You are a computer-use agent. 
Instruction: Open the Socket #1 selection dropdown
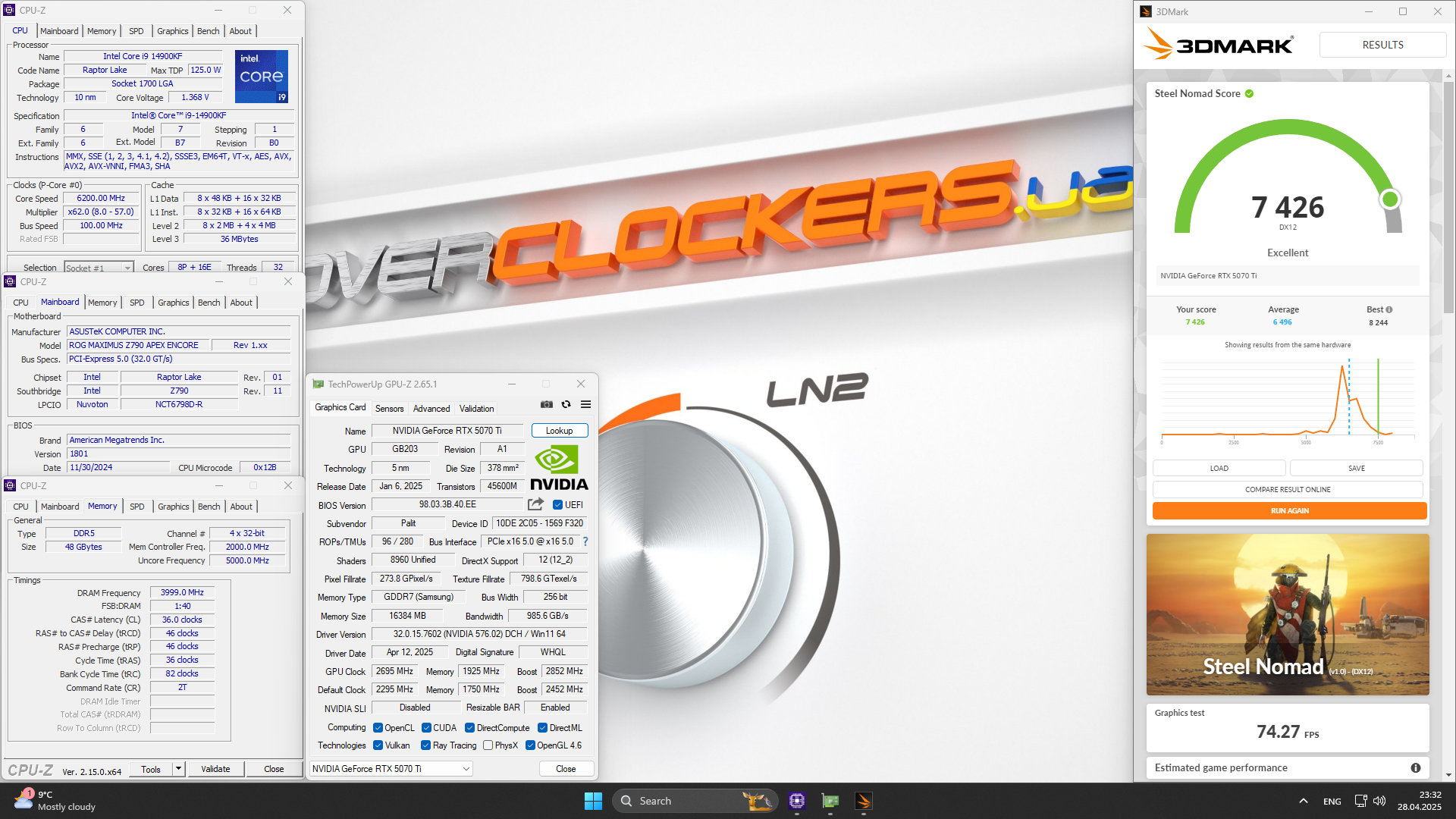pos(99,268)
